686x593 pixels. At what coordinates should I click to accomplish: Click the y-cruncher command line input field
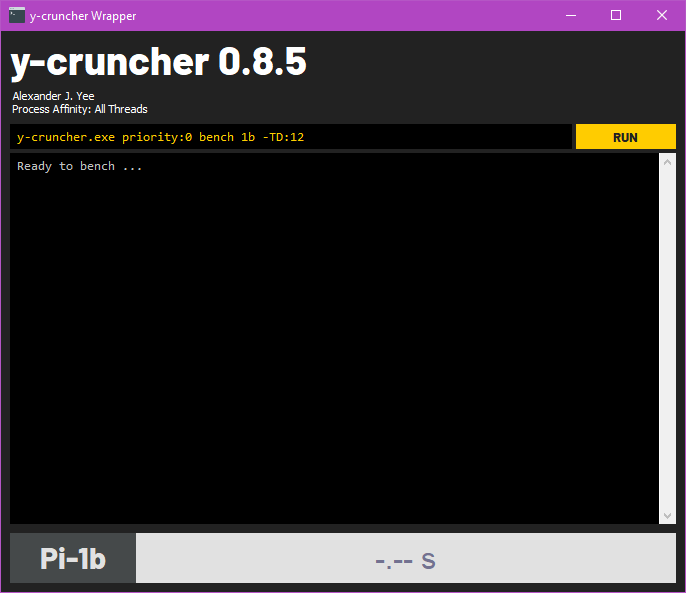(291, 137)
